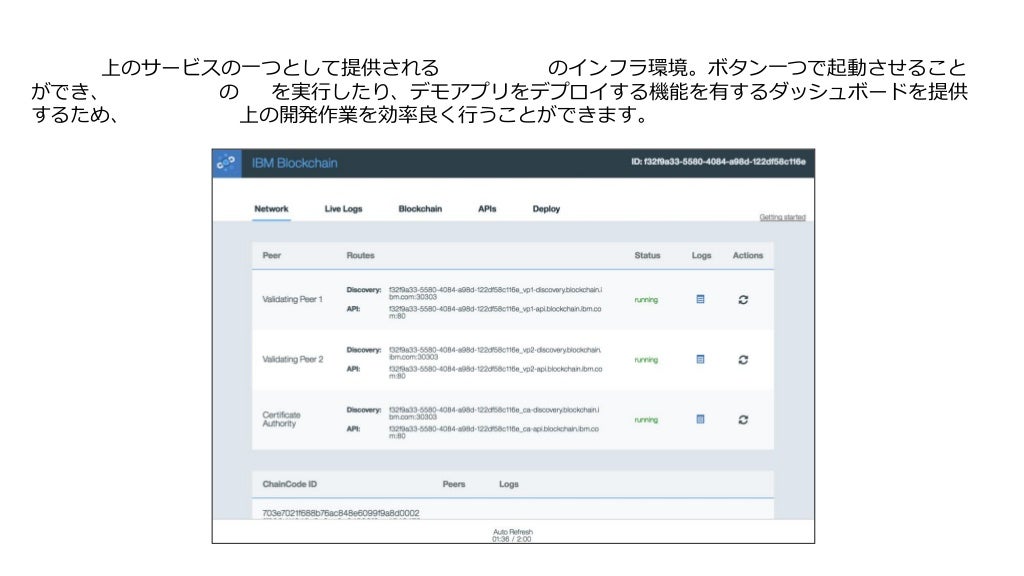Restart Validating Peer 1 via refresh icon
Screen dimensions: 1024x576
[743, 300]
